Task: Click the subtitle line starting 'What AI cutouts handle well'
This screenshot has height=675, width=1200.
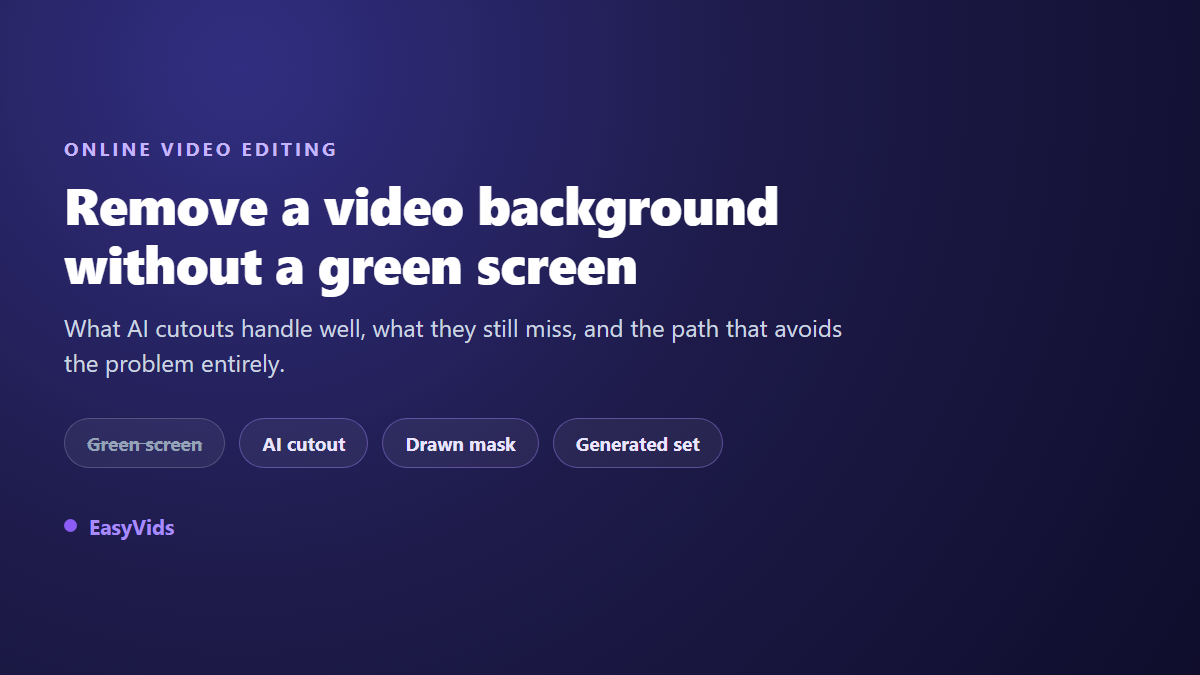Action: click(x=453, y=329)
